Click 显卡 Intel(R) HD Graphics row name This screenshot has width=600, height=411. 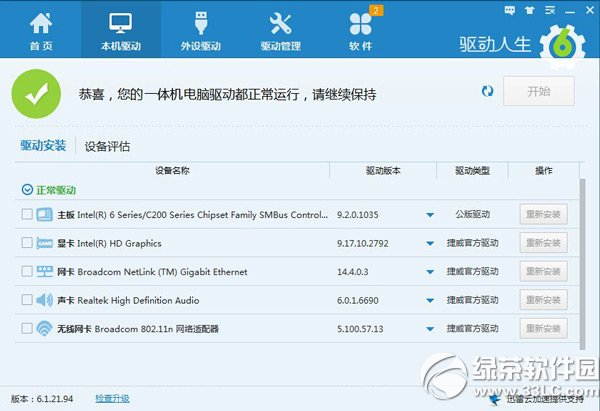[109, 243]
